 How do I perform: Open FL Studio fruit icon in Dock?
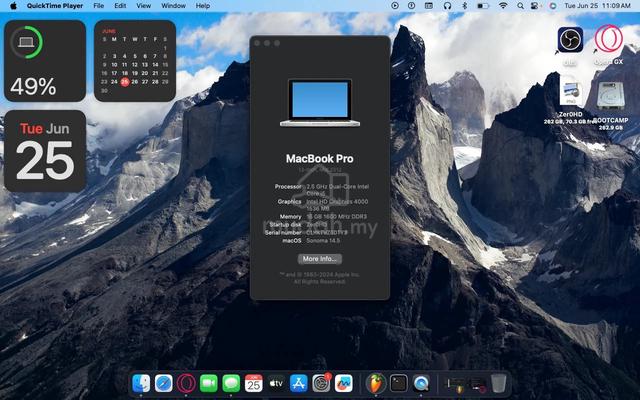[375, 384]
